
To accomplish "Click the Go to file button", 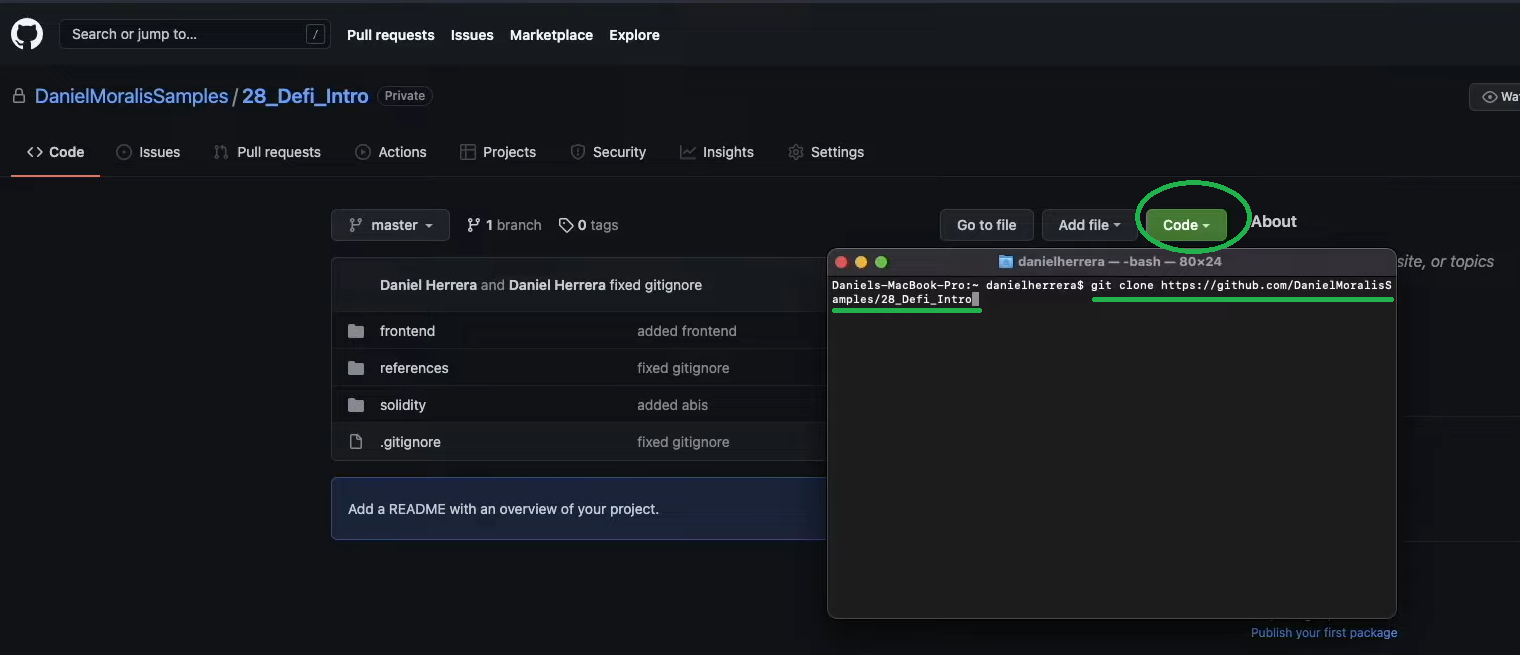I will [986, 225].
